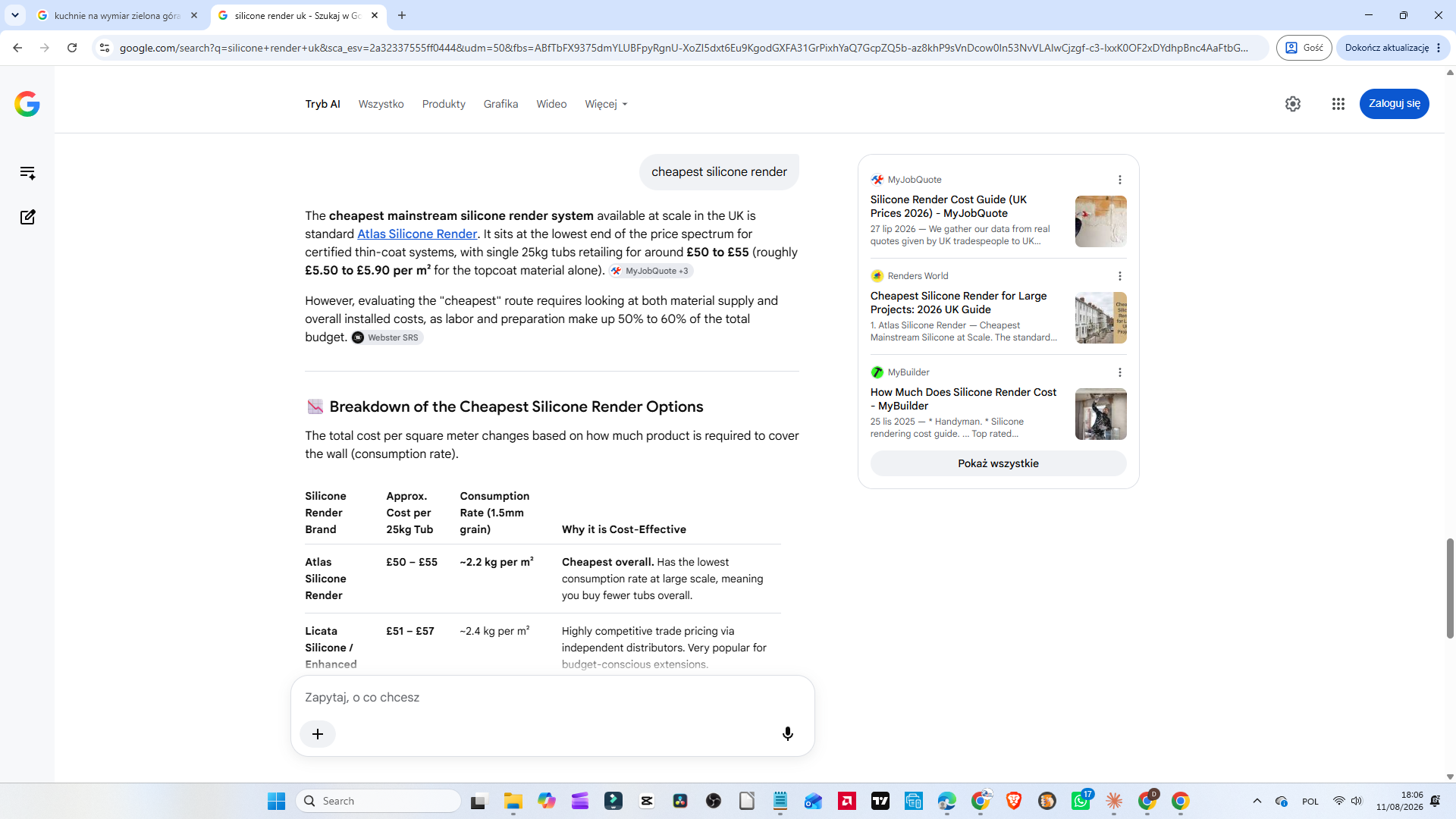
Task: Open site information icon in address bar
Action: point(105,48)
